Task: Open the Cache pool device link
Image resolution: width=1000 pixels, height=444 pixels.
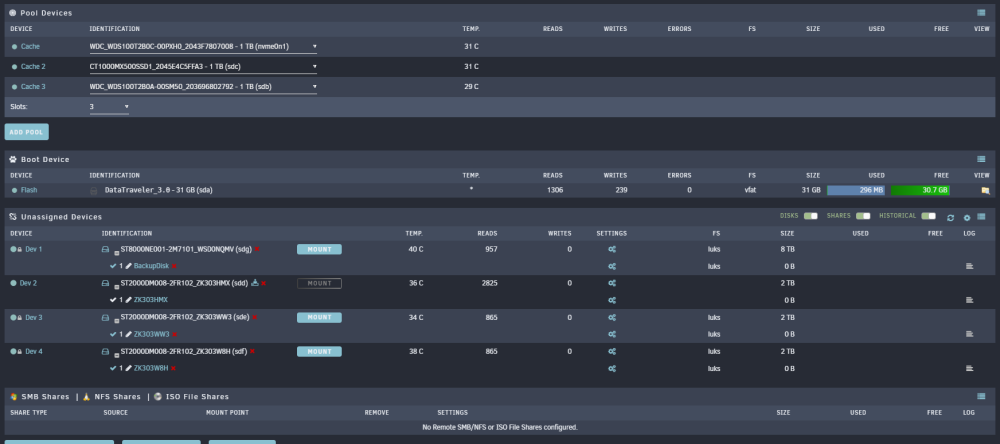Action: tap(30, 47)
